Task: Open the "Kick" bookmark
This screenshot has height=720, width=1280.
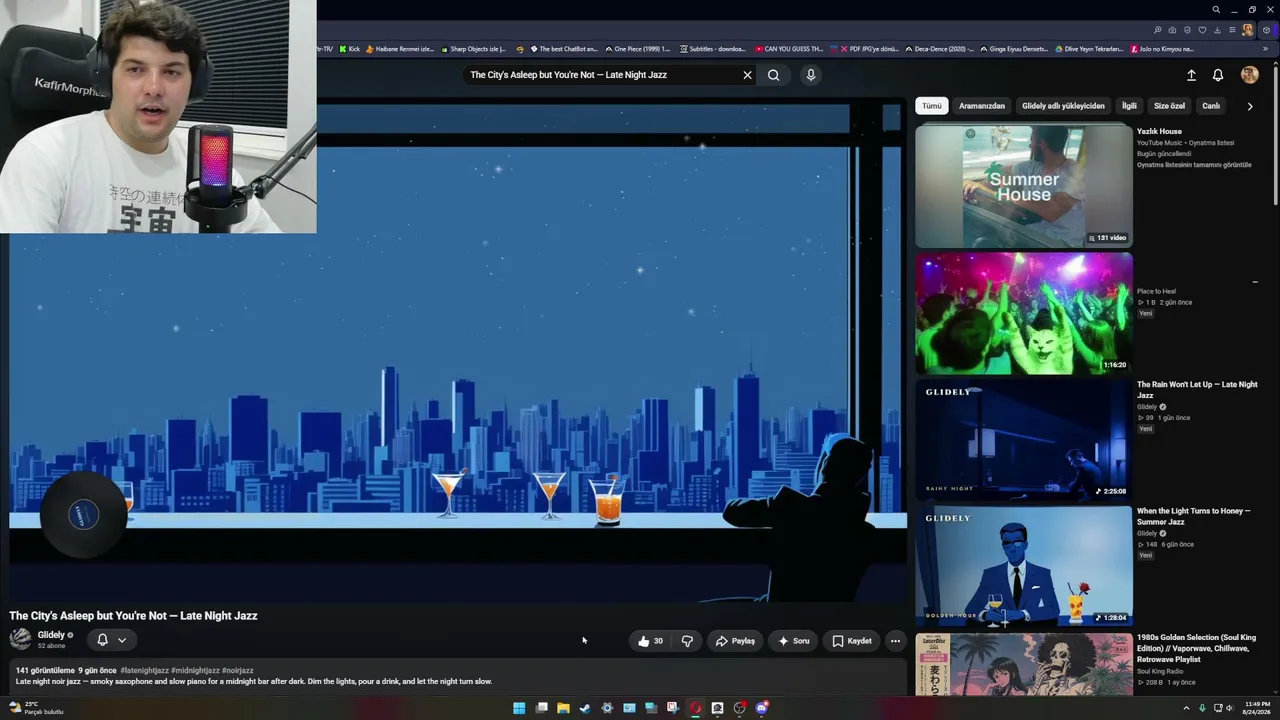Action: [349, 48]
